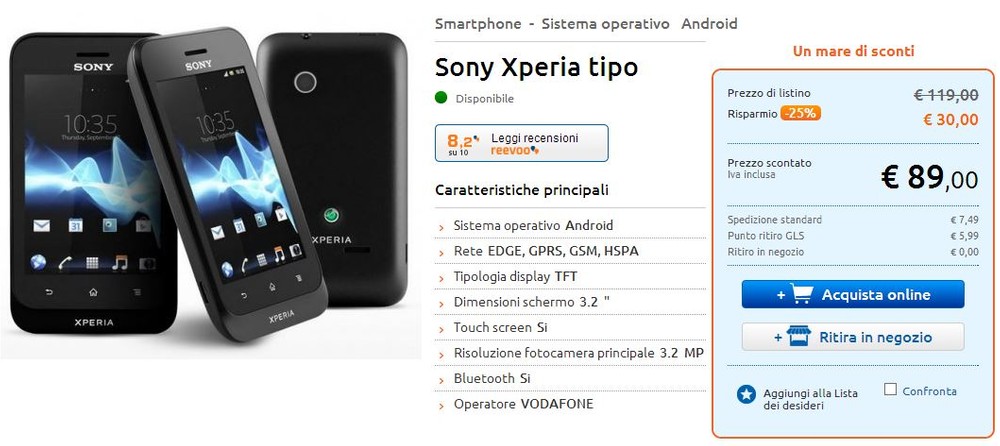This screenshot has width=1000, height=446.
Task: Select the Rete EDGE, GPRS, GSM, HSPA row
Action: (570, 251)
